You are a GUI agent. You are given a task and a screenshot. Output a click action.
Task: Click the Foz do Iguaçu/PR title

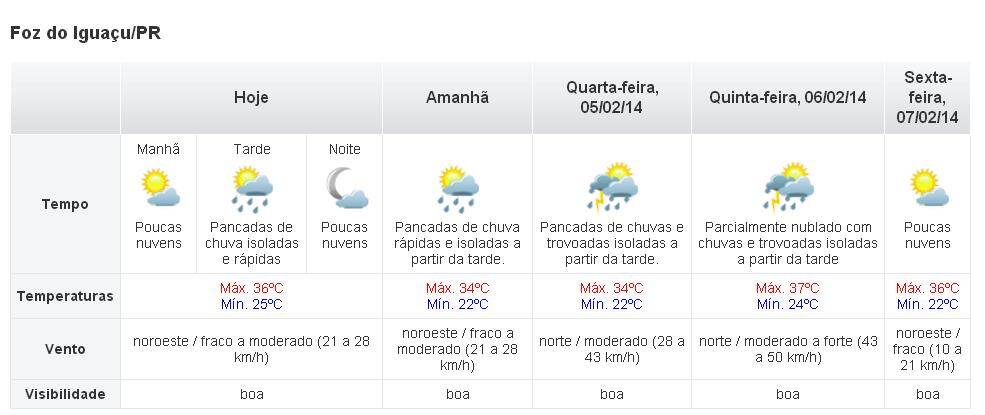[85, 33]
